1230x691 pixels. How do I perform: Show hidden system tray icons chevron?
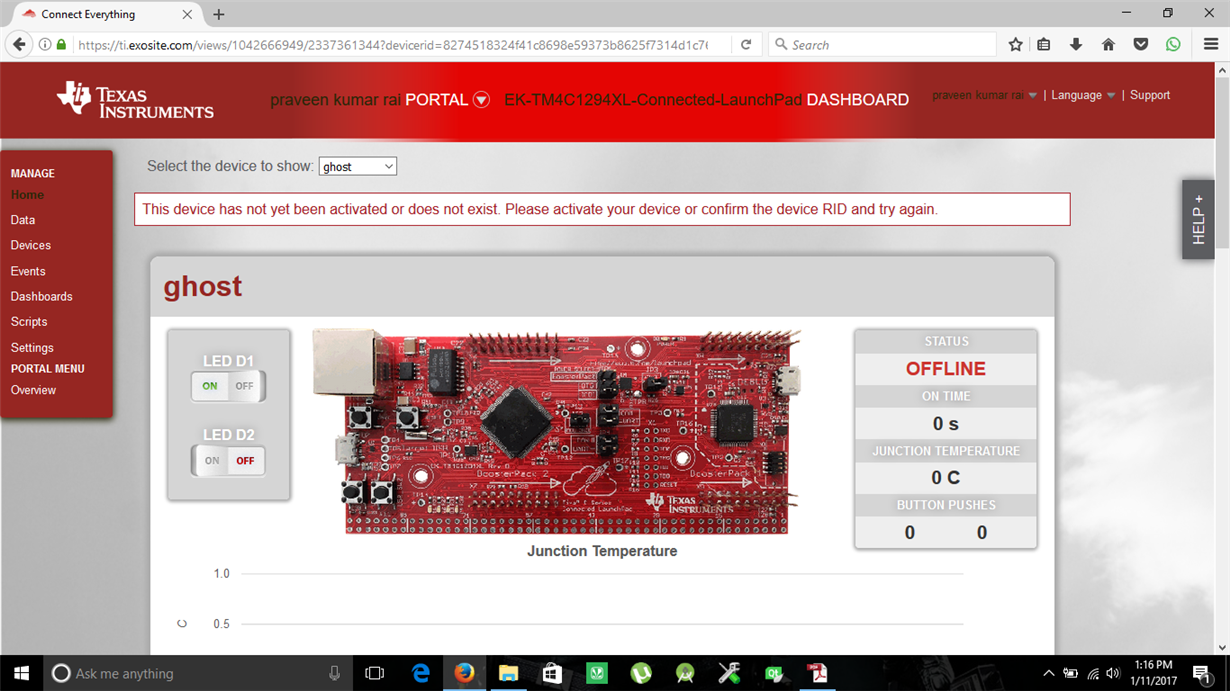[x=1048, y=673]
